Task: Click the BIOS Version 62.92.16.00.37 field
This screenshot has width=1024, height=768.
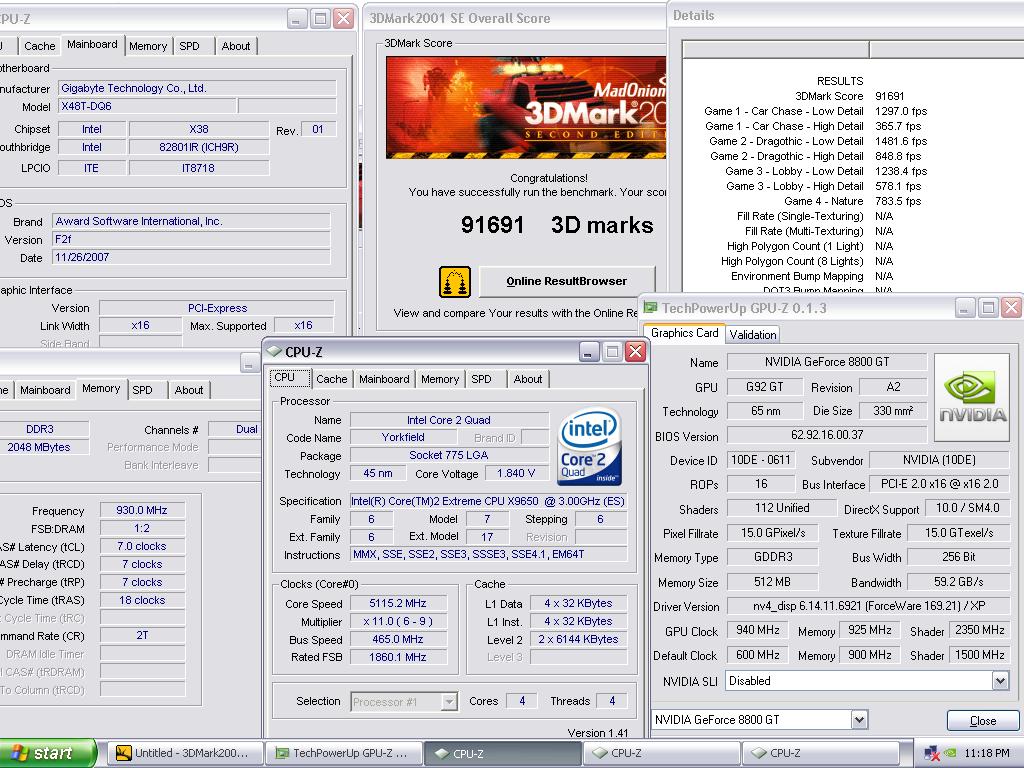Action: pos(827,435)
